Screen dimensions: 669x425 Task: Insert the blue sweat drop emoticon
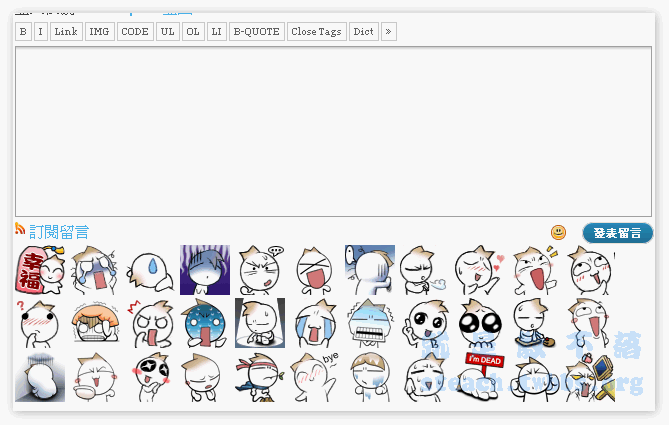150,271
